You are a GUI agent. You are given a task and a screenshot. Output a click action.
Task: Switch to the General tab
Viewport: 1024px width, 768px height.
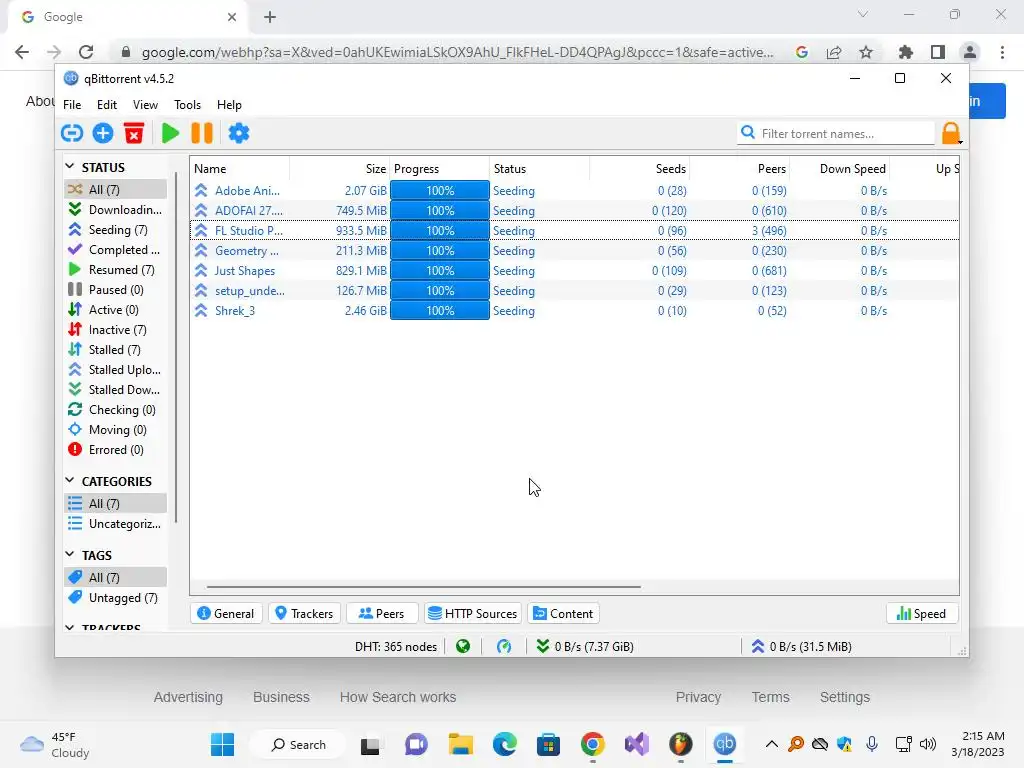pyautogui.click(x=226, y=613)
